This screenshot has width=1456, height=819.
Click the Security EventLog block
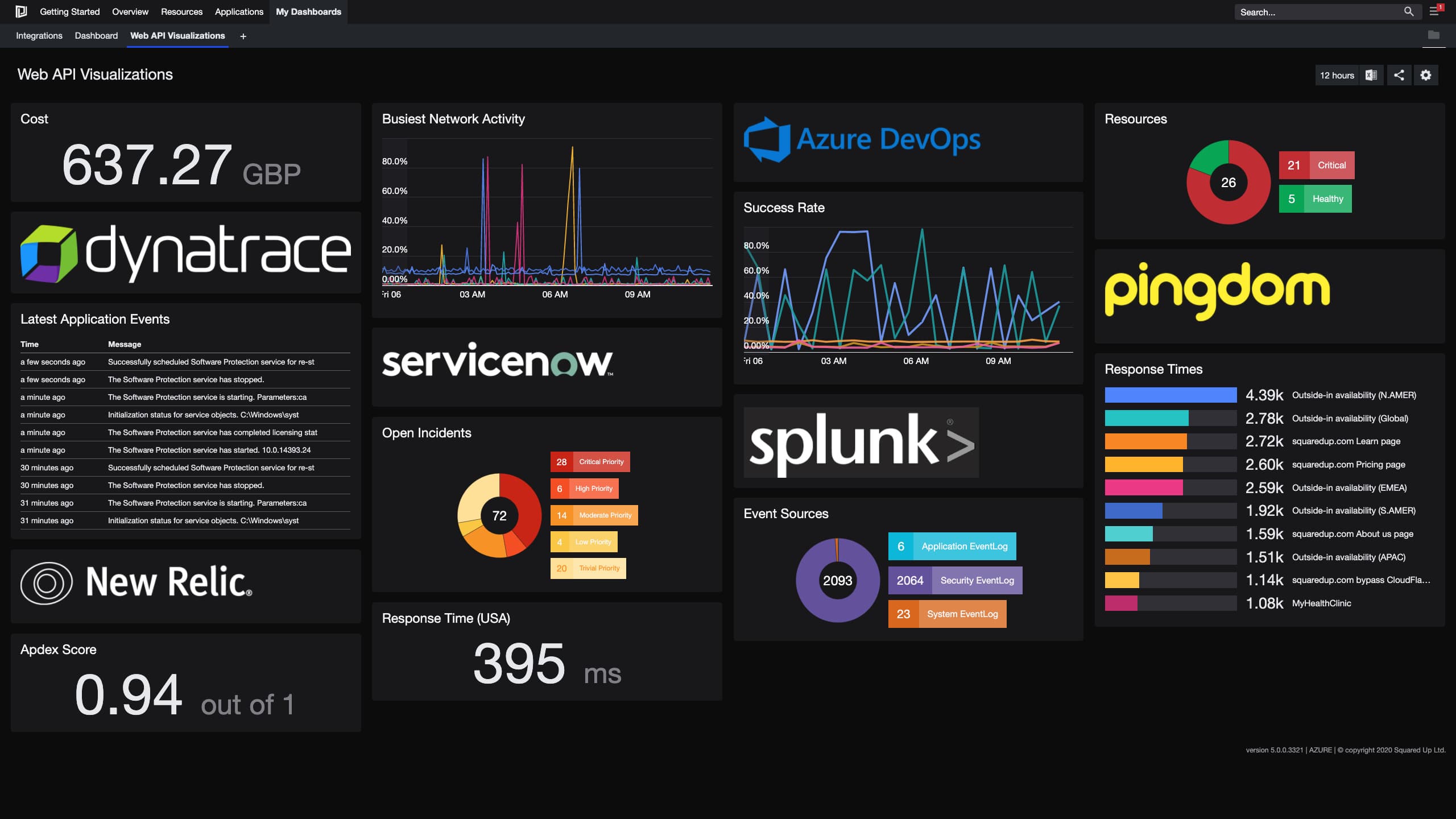click(x=955, y=581)
